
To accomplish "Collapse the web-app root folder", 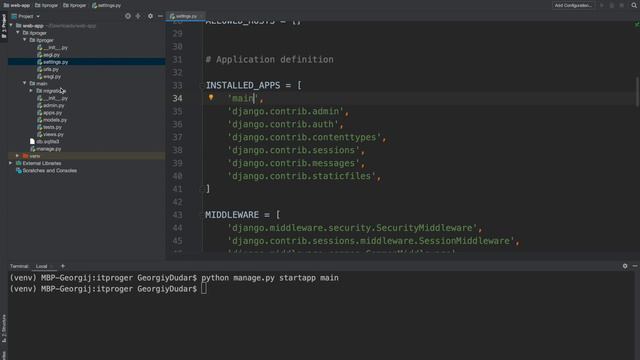I will pos(11,25).
